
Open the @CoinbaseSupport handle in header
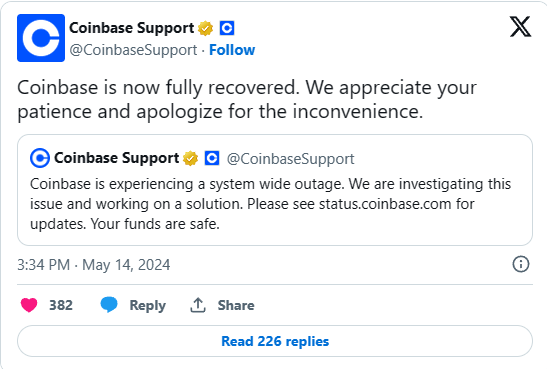coord(133,50)
